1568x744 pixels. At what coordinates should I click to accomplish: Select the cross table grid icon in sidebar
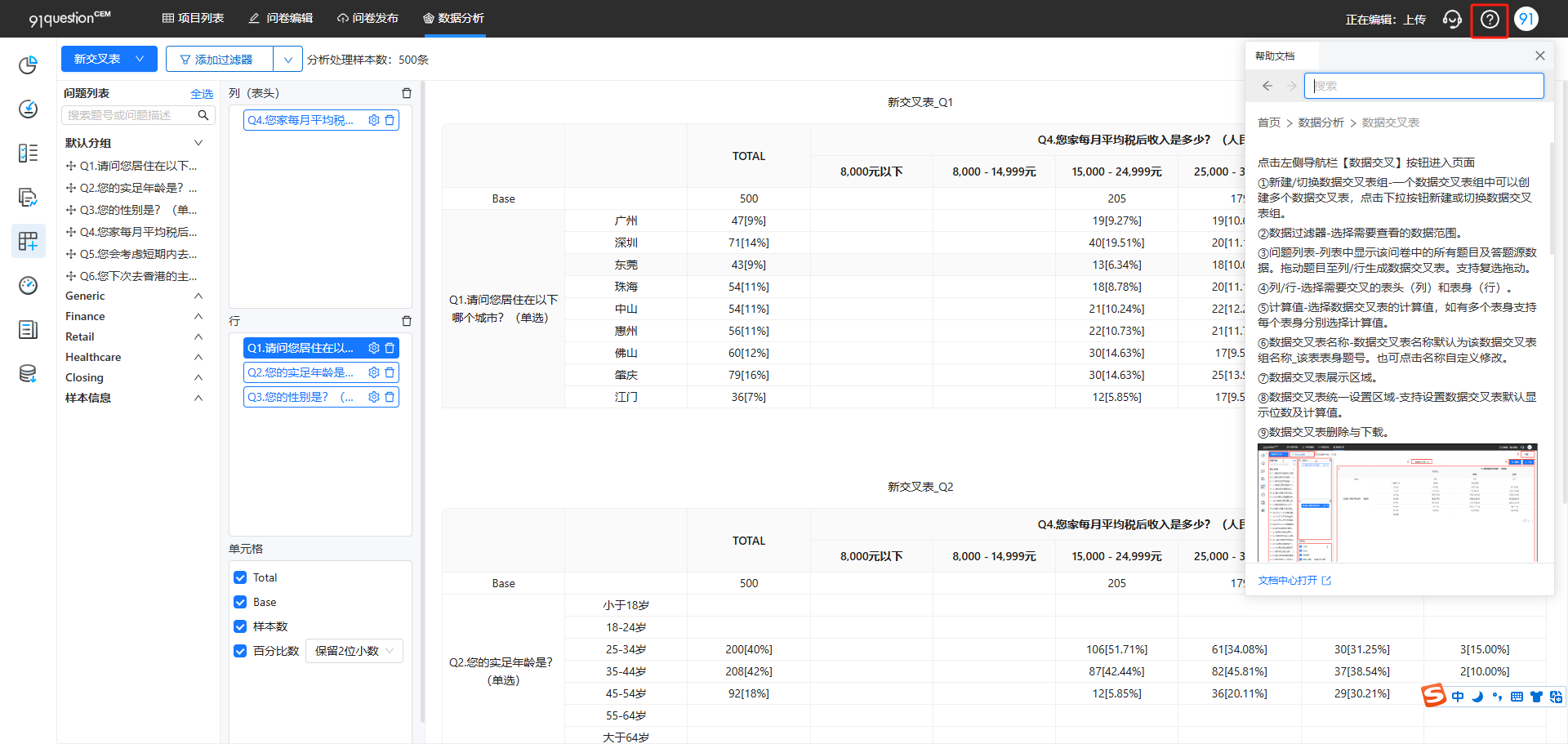coord(28,241)
